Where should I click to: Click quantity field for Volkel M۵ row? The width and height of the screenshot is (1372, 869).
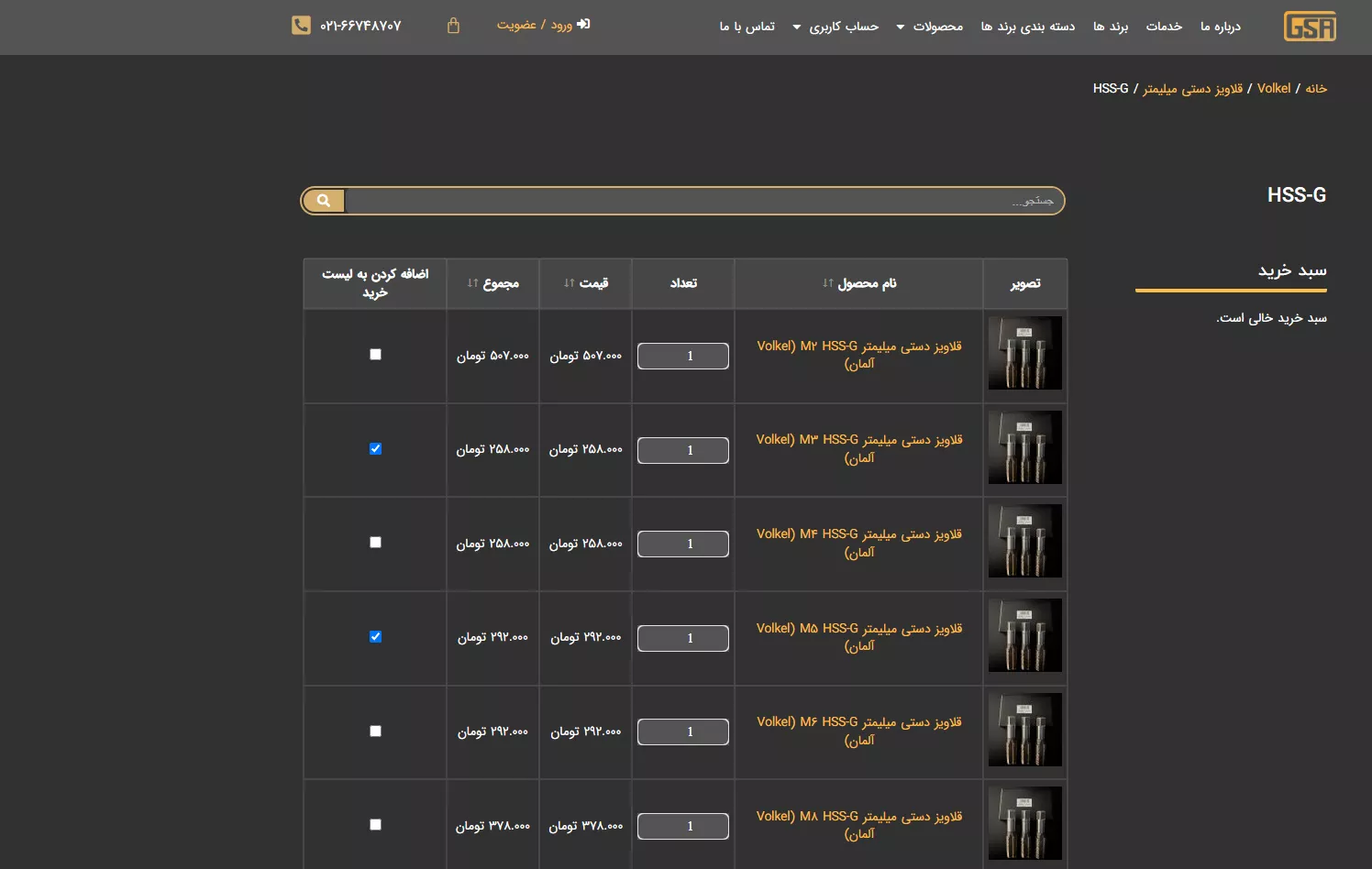[683, 638]
